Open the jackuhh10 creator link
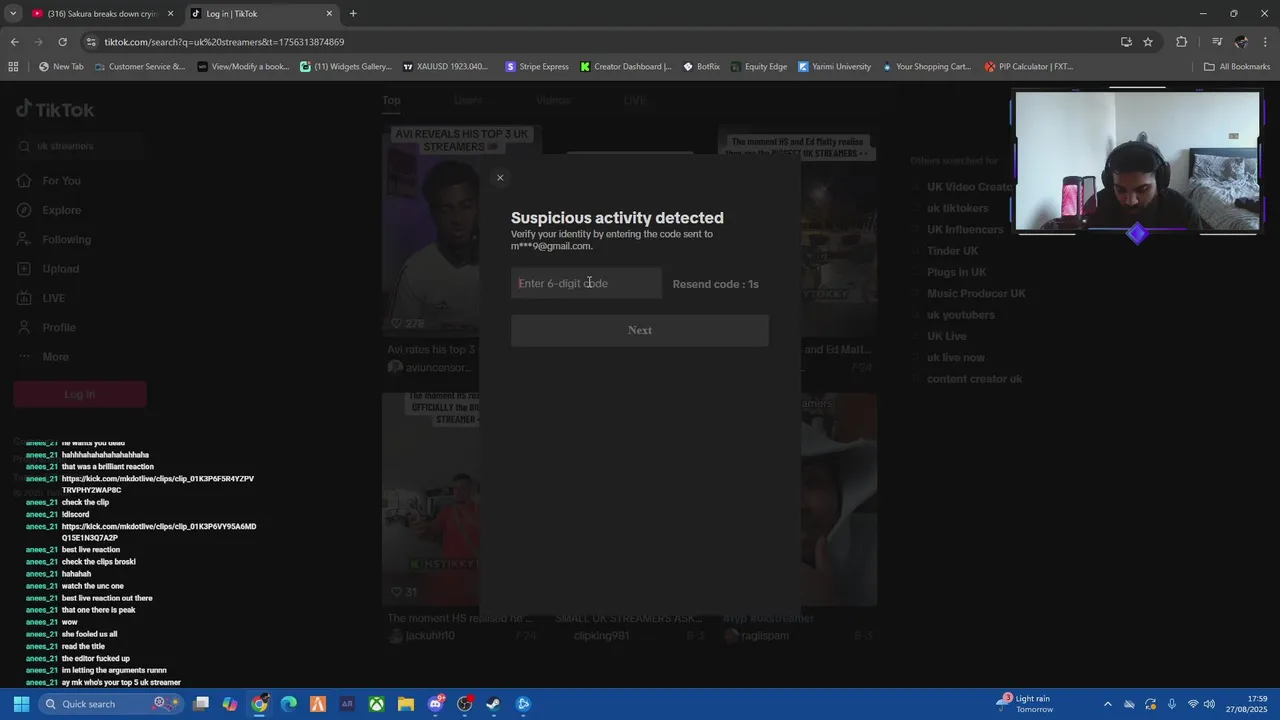This screenshot has height=720, width=1280. coord(430,636)
